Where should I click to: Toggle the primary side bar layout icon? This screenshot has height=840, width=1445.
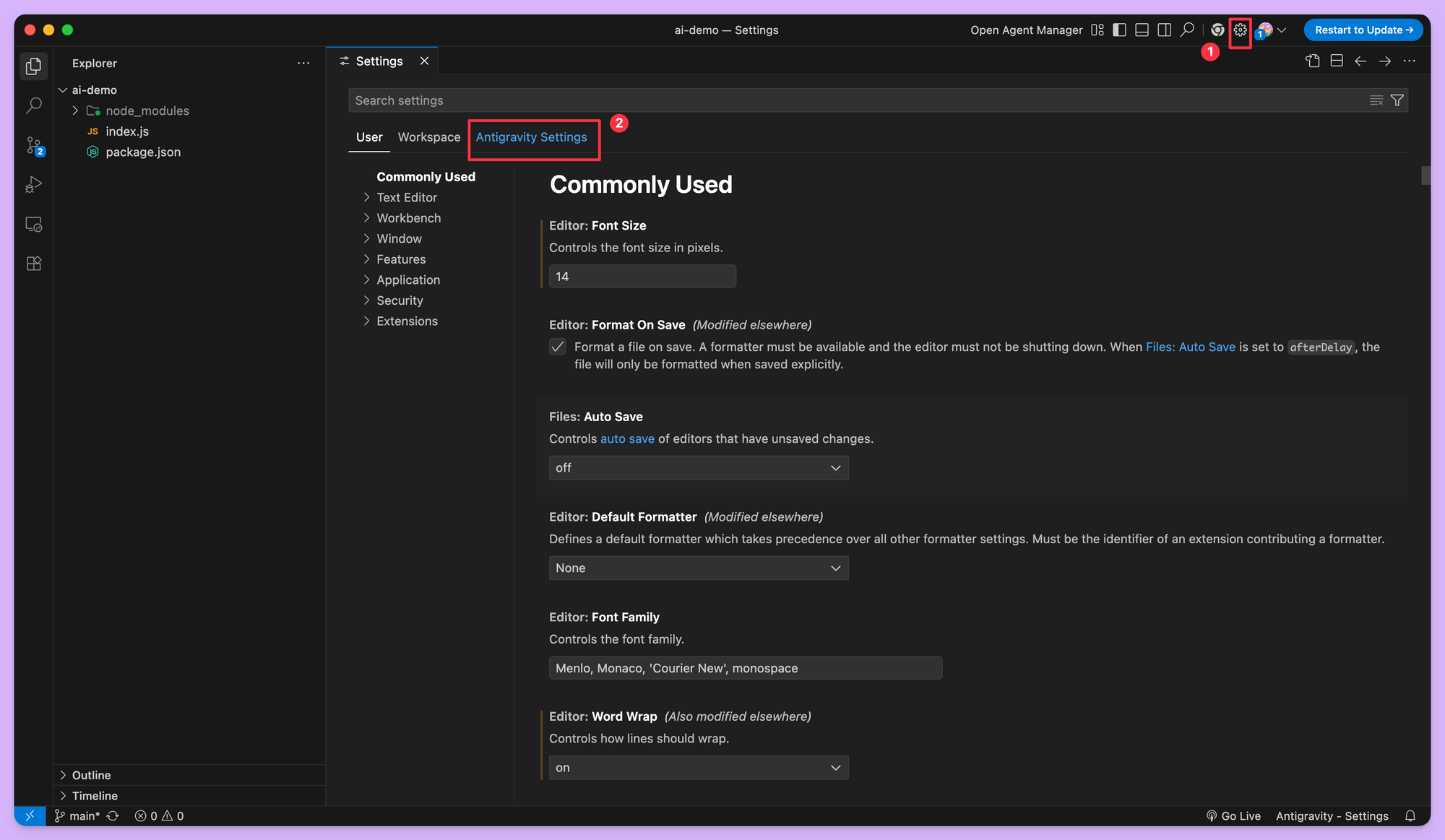(1119, 30)
